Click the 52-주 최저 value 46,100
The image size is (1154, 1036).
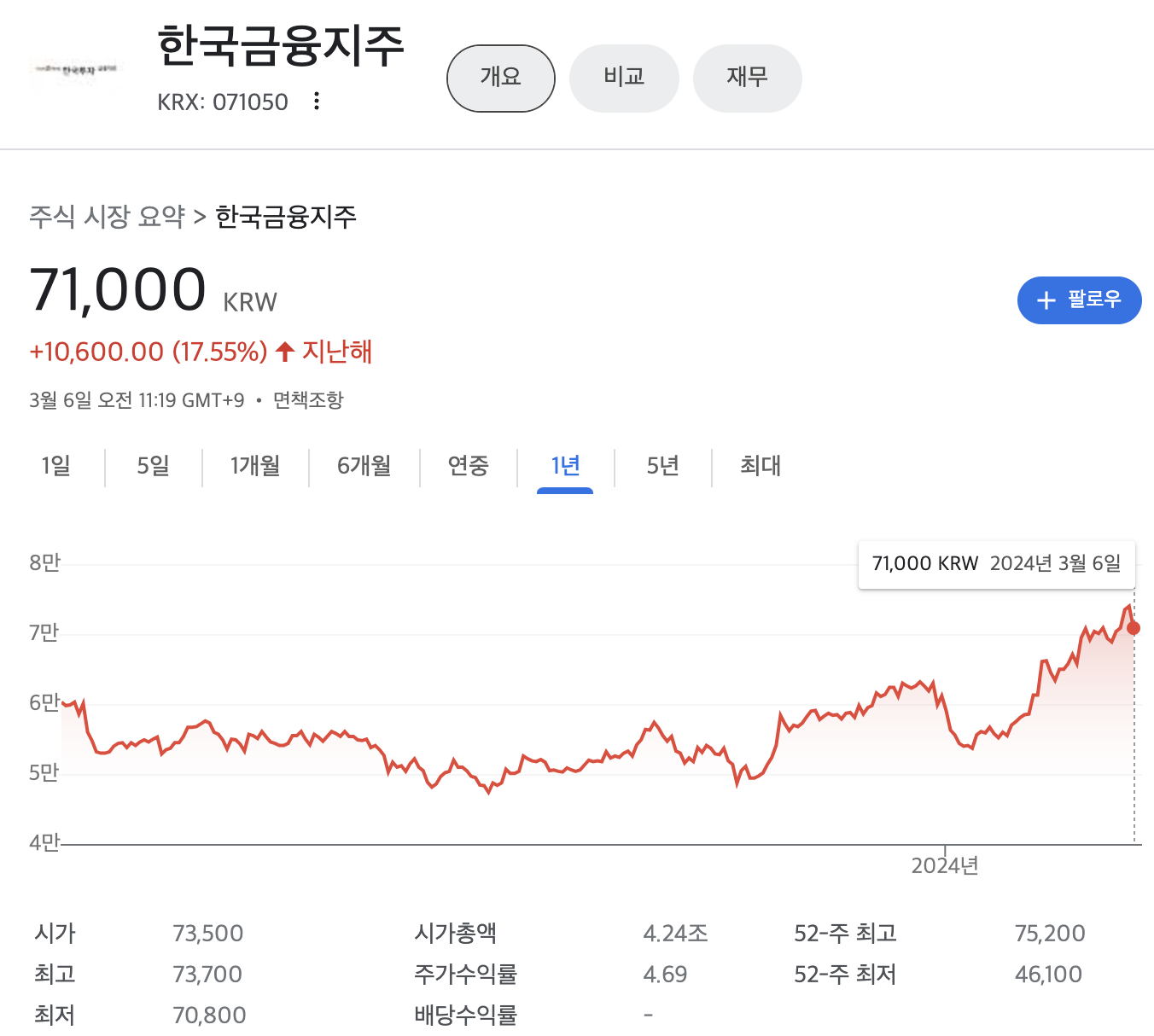point(1048,974)
